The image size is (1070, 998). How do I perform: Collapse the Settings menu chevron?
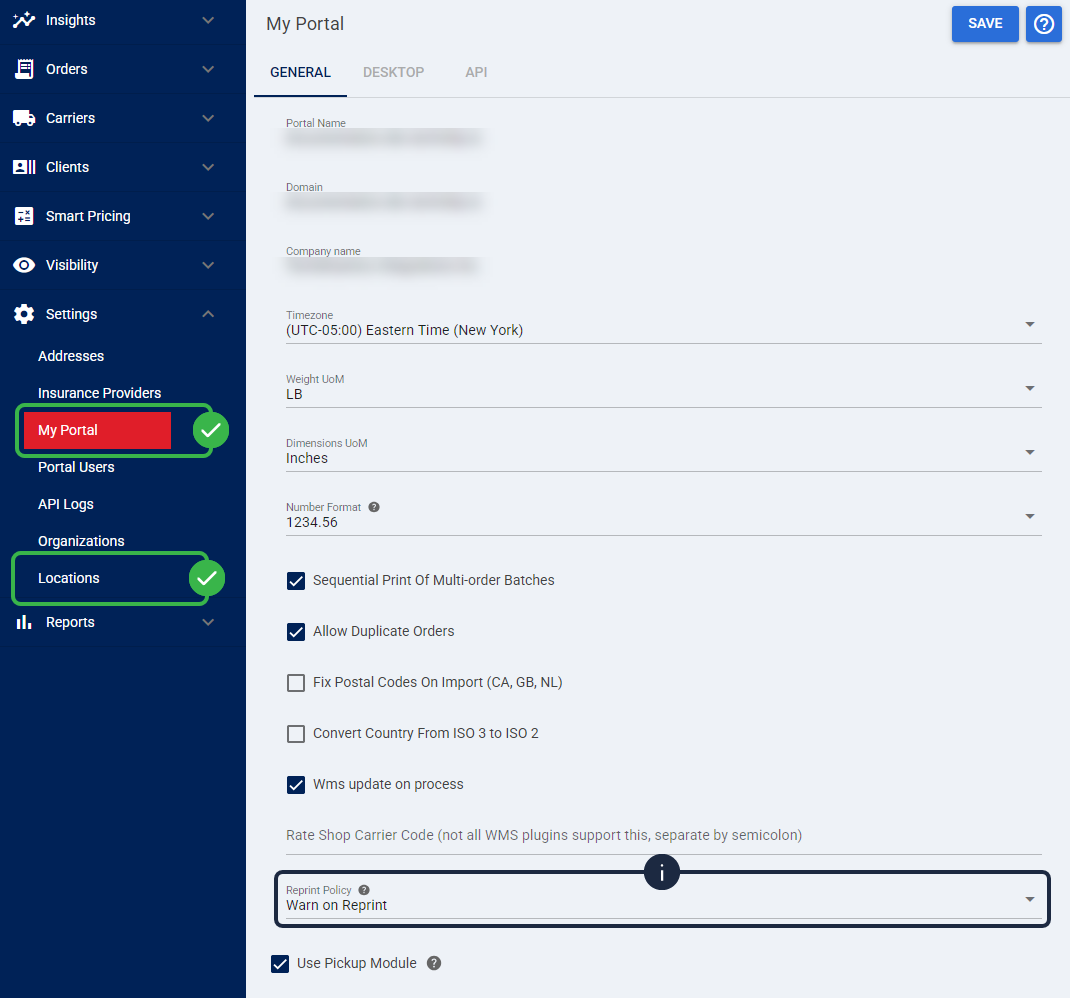(208, 314)
